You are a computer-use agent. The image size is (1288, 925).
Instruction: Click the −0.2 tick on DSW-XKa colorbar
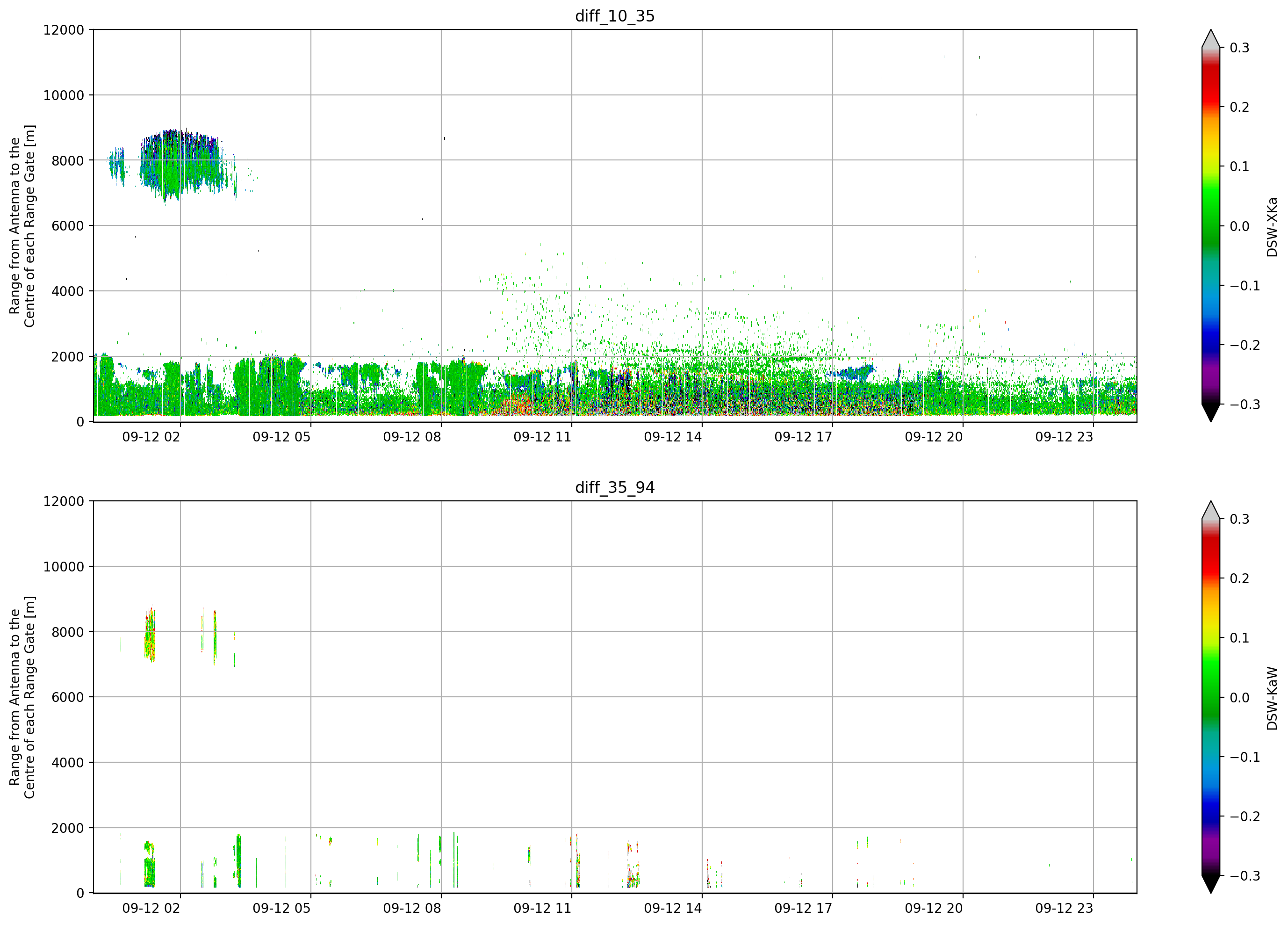pos(1245,346)
